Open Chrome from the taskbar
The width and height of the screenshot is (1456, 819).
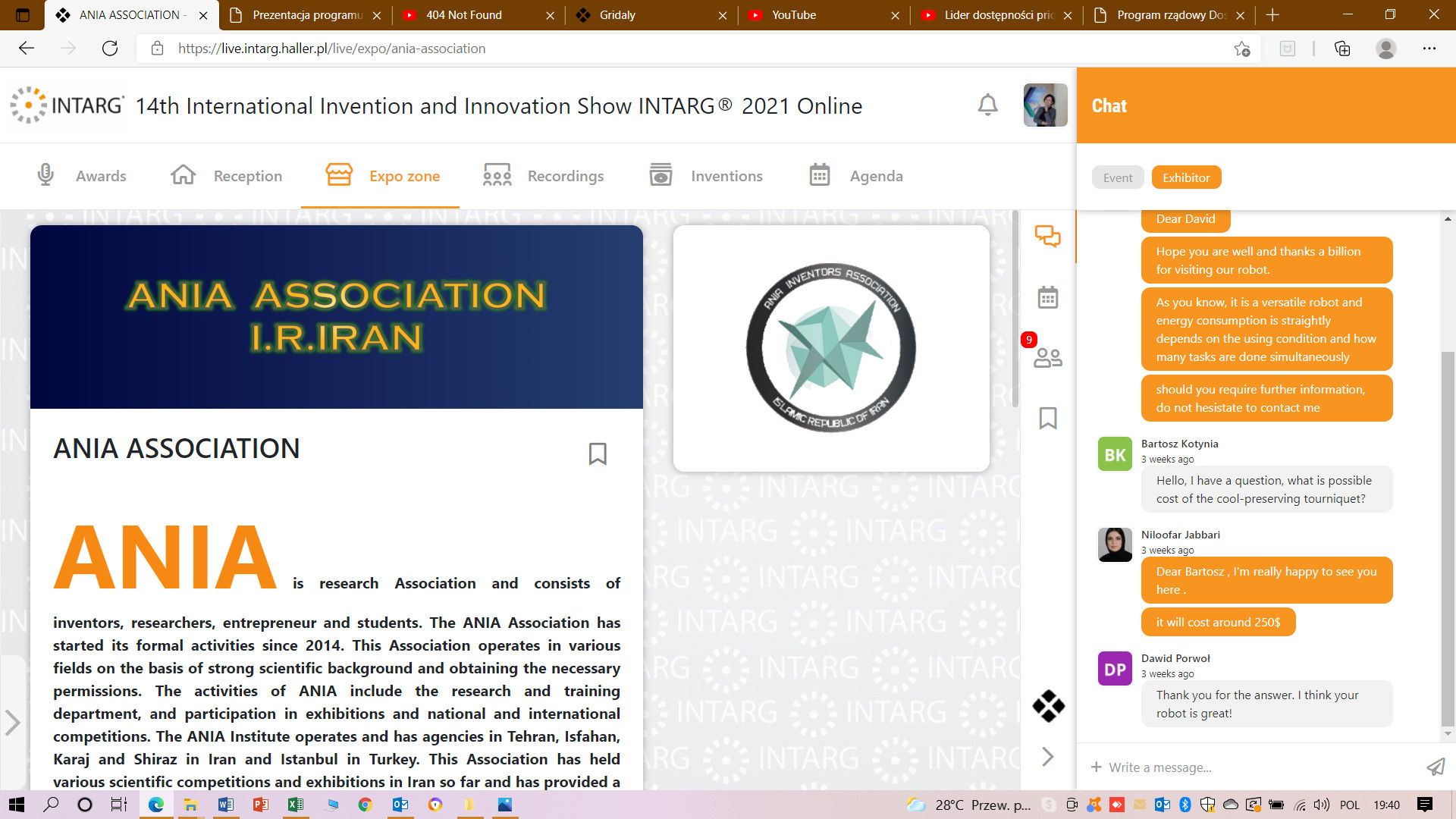365,805
